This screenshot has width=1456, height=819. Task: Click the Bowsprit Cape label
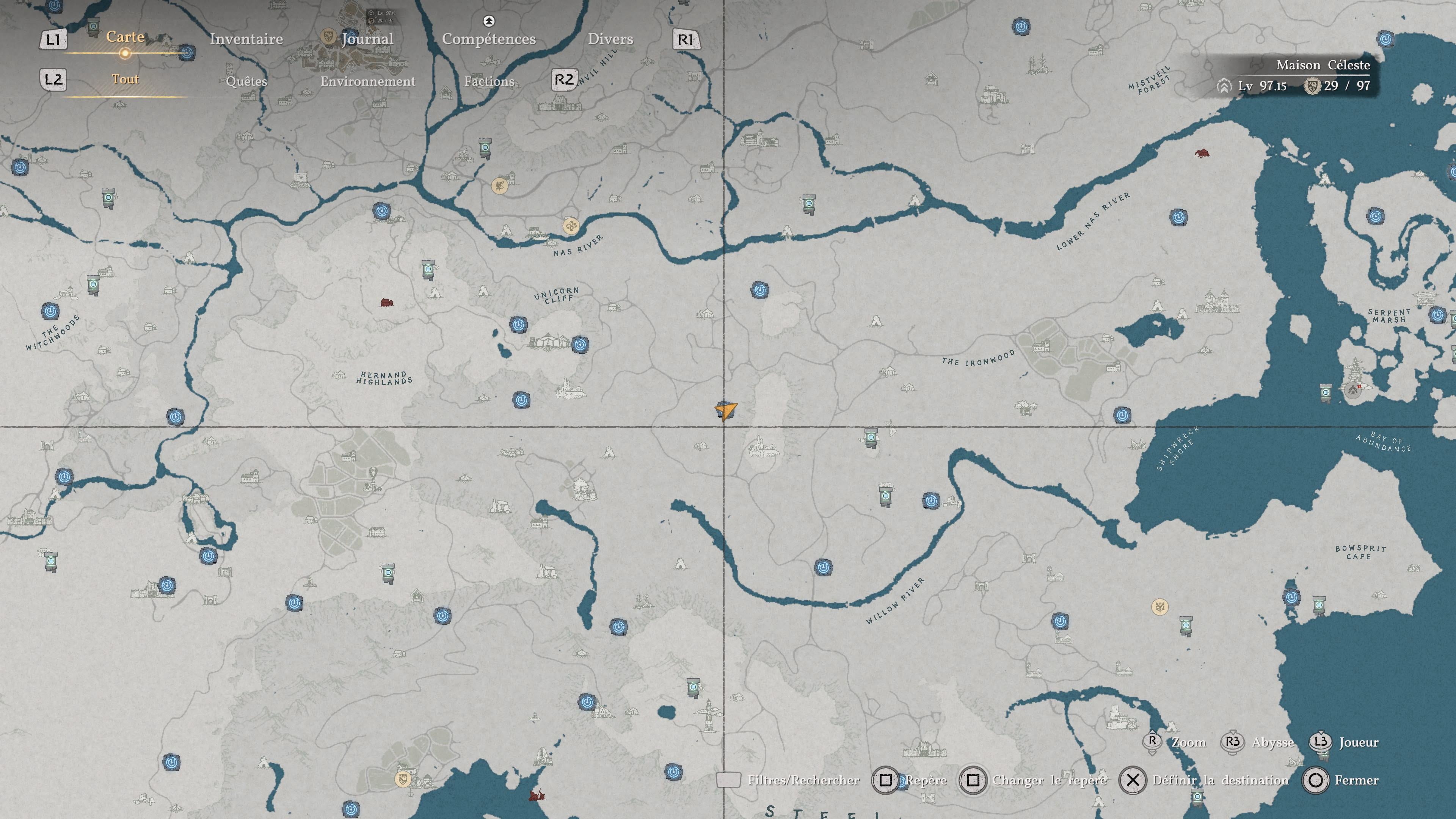[1360, 552]
